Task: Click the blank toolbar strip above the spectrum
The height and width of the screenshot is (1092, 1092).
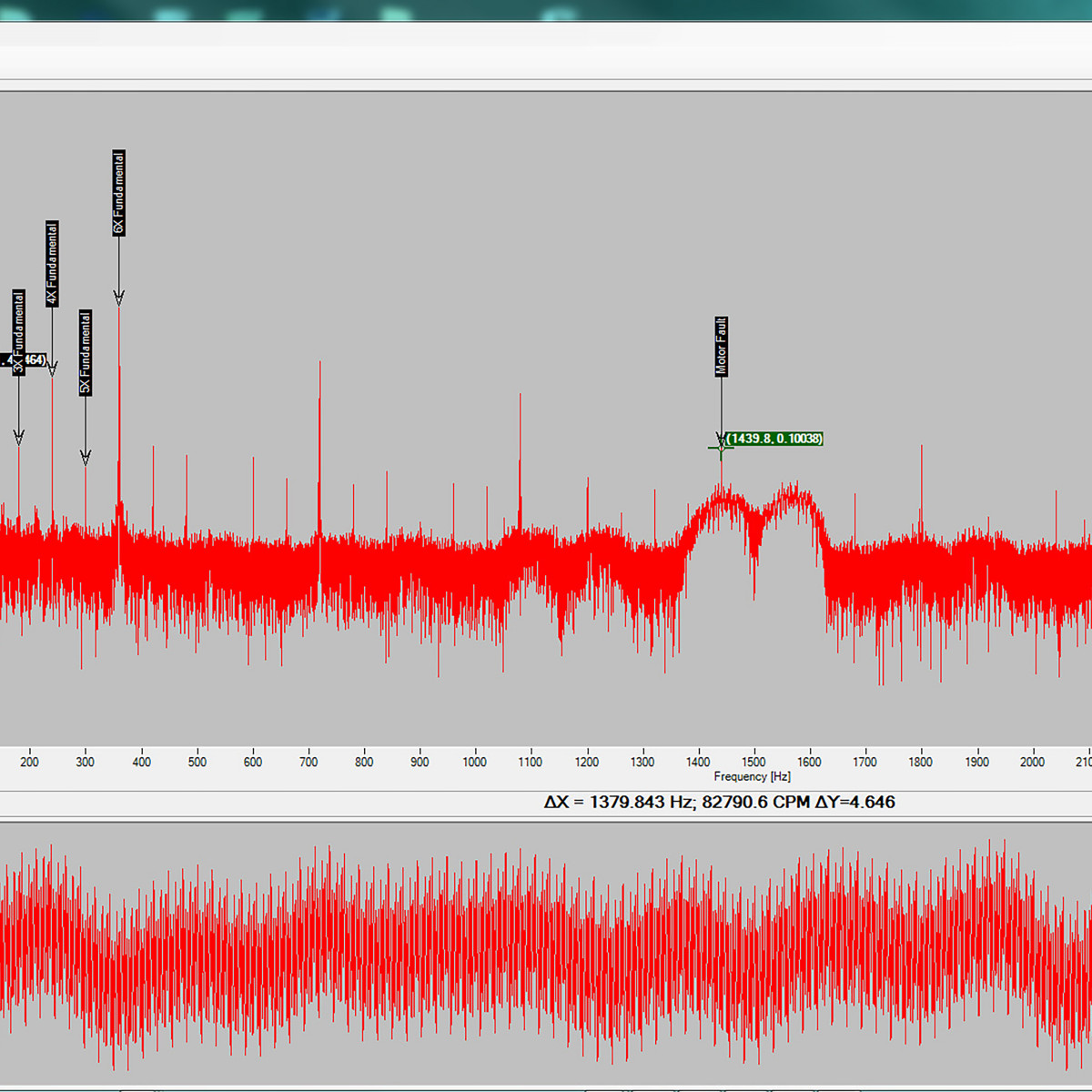Action: (546, 55)
